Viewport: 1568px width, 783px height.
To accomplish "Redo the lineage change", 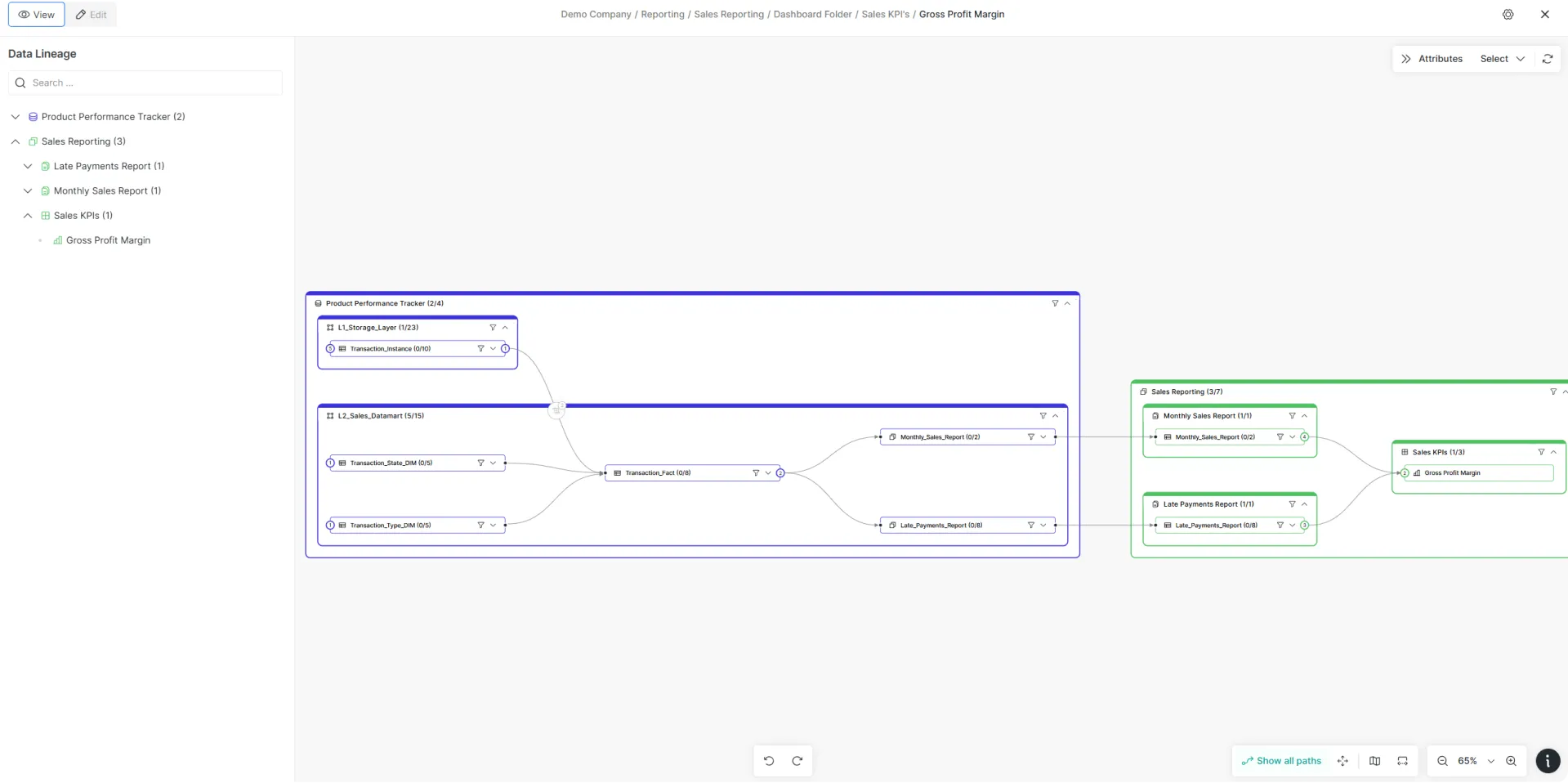I will point(797,761).
